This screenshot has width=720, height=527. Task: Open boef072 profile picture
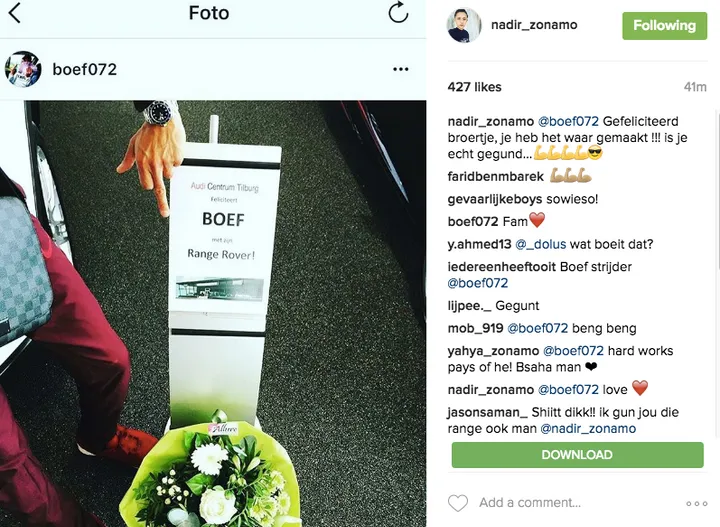pos(23,69)
